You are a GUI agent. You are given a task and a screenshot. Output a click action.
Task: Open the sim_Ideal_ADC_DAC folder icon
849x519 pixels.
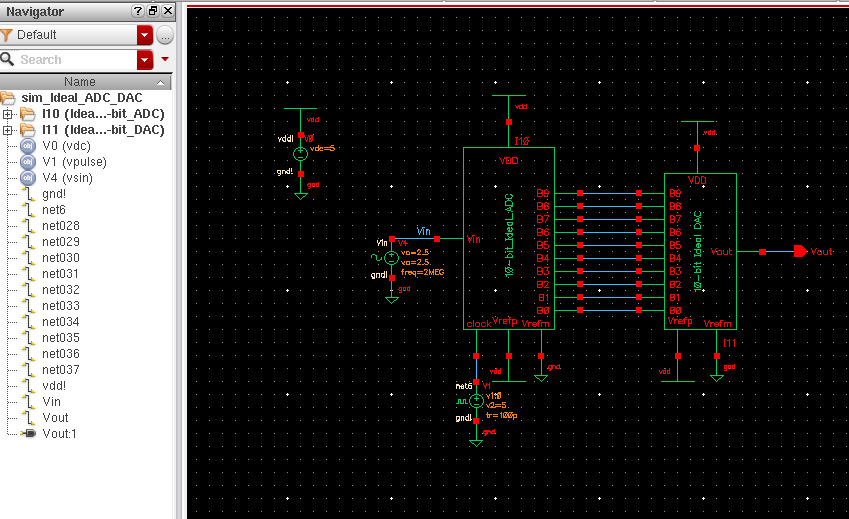point(9,98)
